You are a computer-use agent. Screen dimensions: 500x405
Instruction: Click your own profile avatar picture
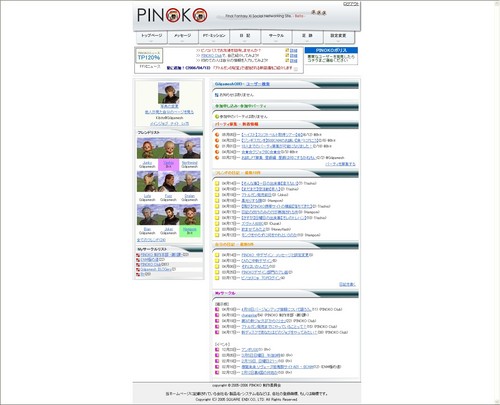tap(169, 93)
